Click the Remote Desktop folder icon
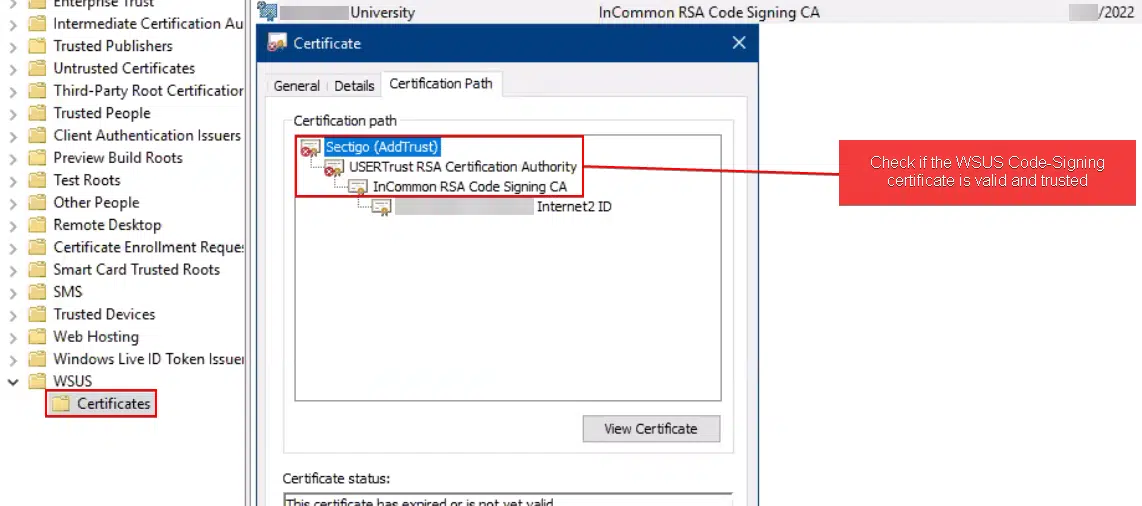 click(x=37, y=225)
